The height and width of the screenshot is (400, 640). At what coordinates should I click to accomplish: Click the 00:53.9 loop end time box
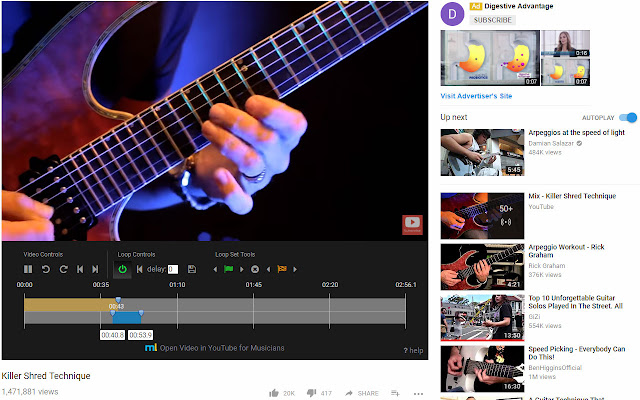click(x=140, y=335)
